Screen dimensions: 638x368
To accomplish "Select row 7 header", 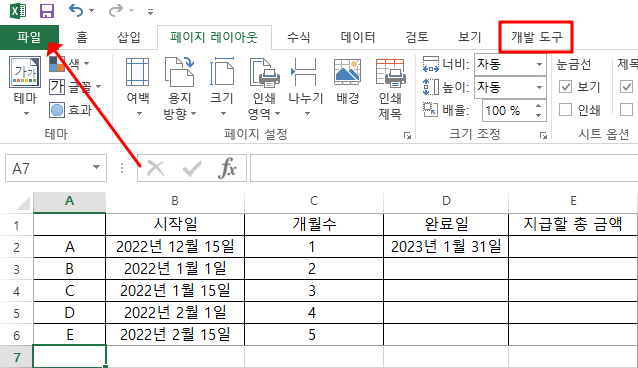I will tap(16, 357).
